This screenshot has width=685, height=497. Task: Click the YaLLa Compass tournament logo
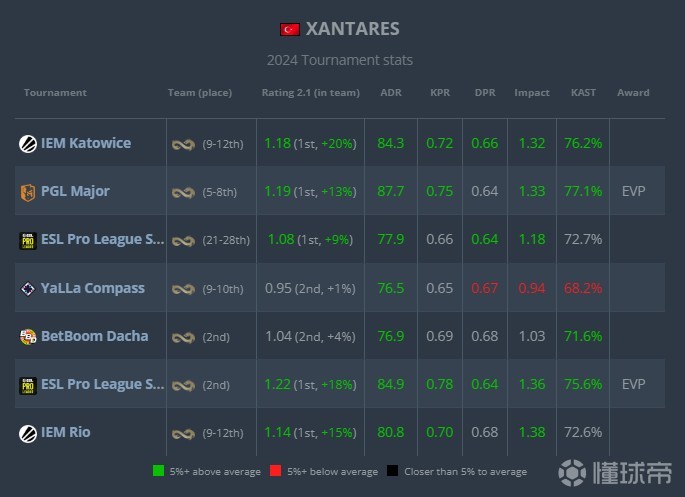[28, 289]
